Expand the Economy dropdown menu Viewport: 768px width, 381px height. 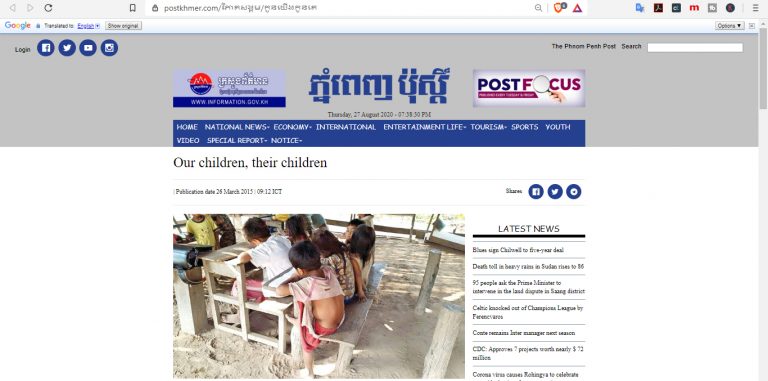[x=292, y=127]
